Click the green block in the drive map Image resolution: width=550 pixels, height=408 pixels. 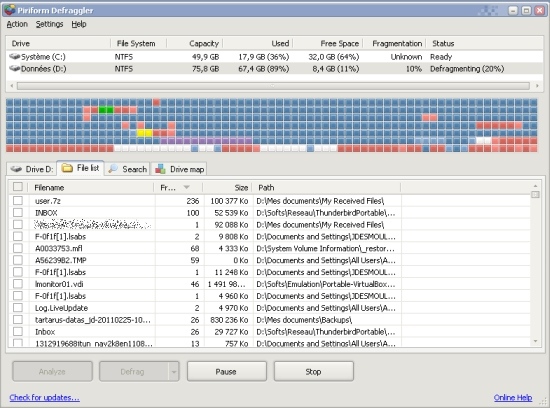pos(106,110)
